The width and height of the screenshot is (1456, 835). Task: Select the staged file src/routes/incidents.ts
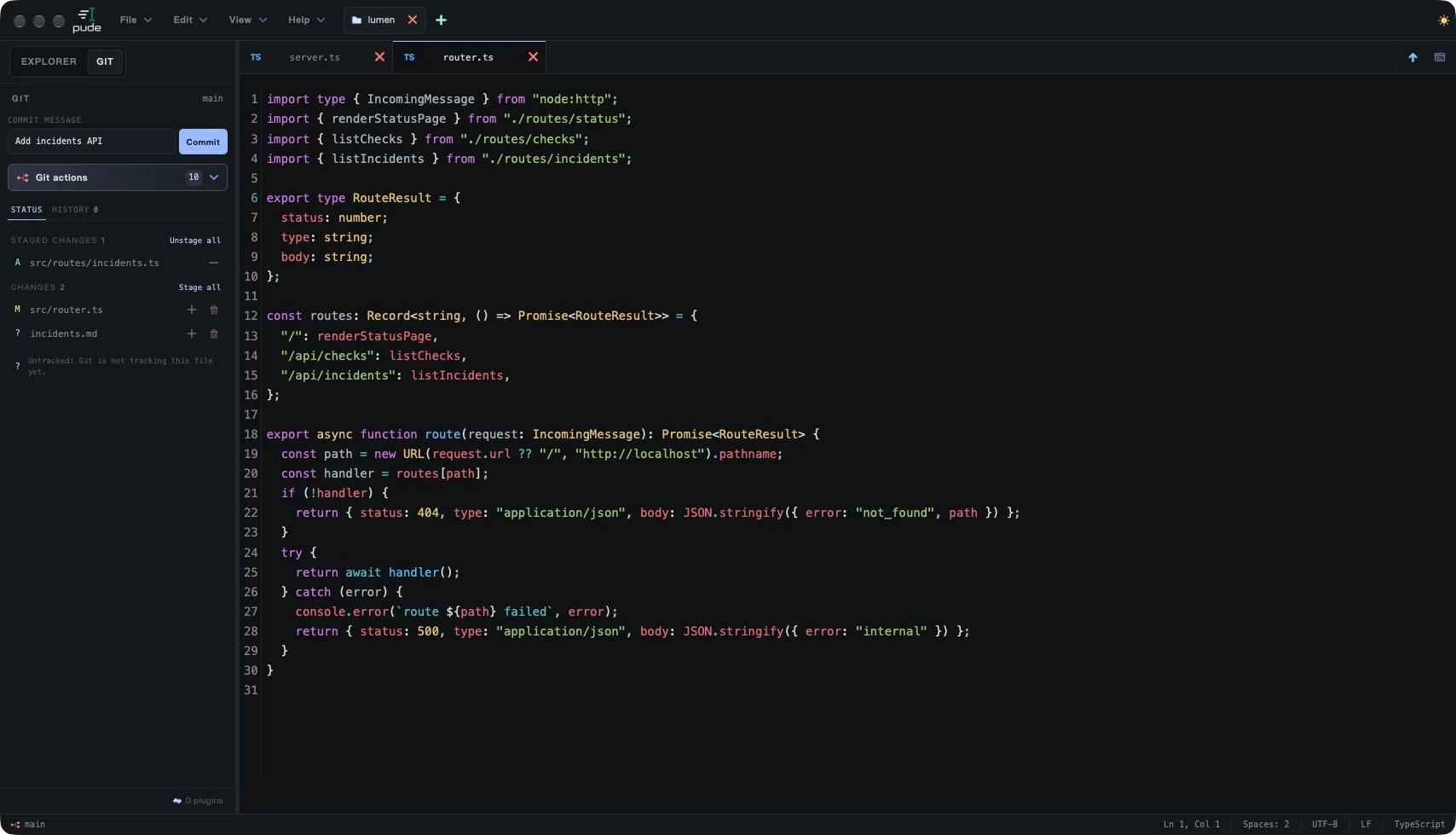[x=95, y=263]
